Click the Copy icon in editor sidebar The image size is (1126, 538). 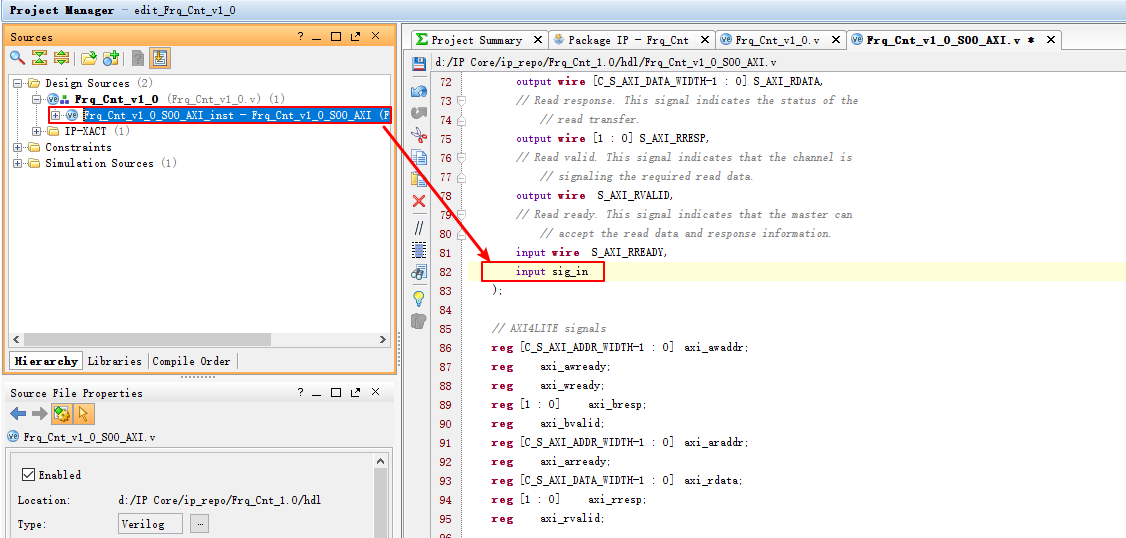(419, 157)
